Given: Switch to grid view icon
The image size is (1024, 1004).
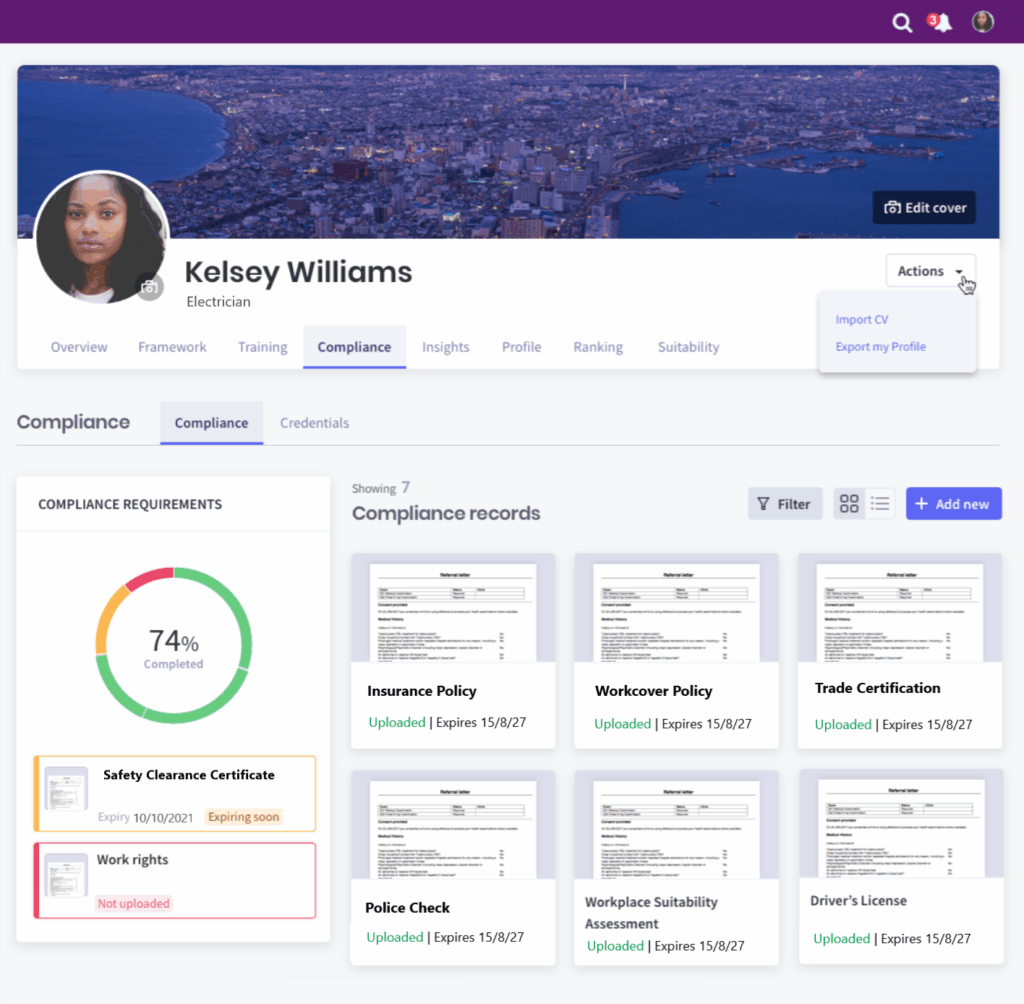Looking at the screenshot, I should click(x=849, y=504).
